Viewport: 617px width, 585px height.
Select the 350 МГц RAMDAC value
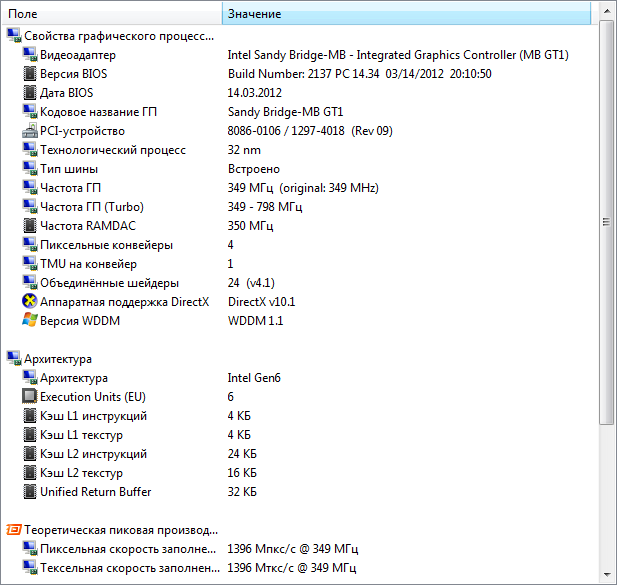click(250, 225)
